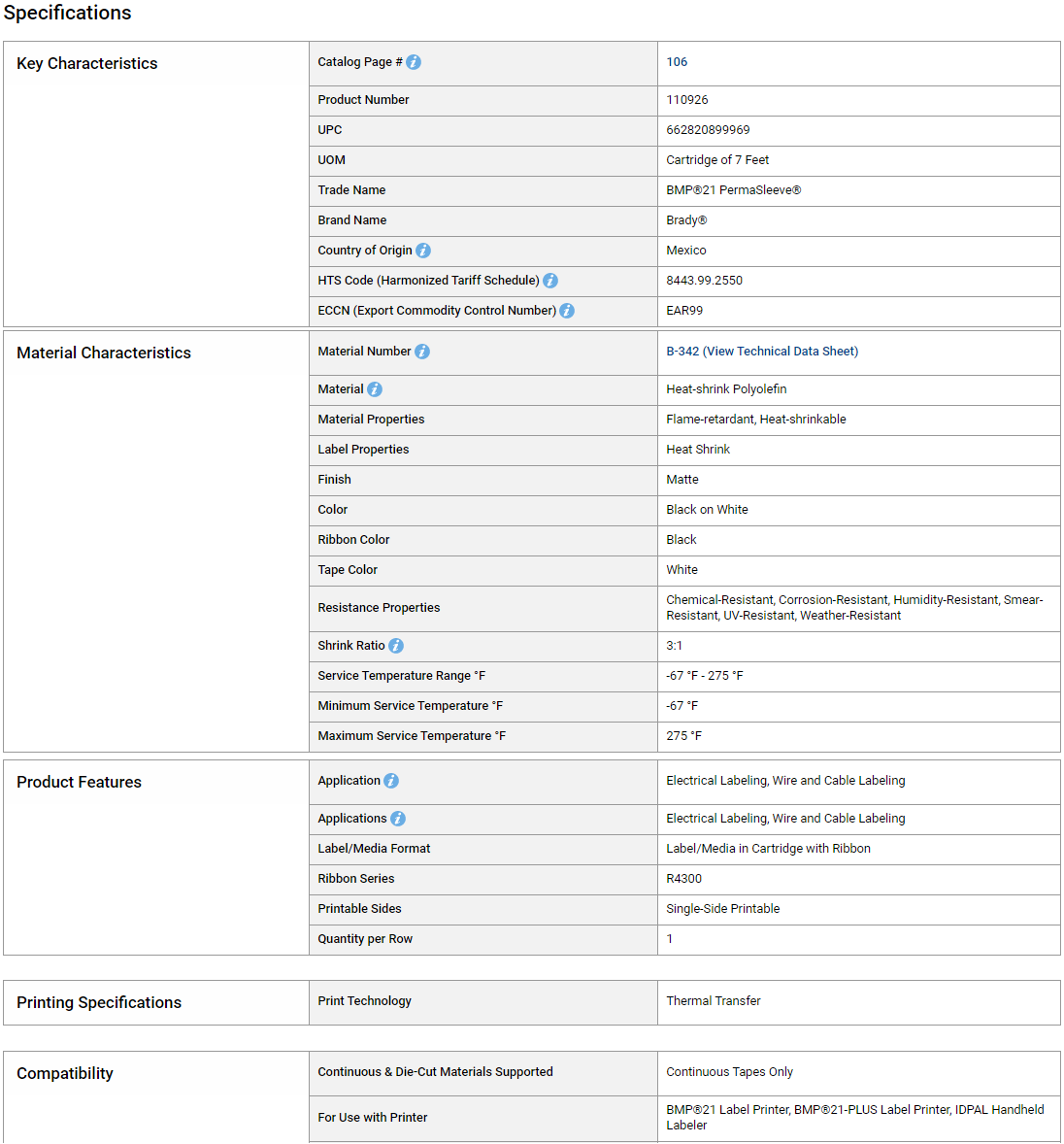This screenshot has width=1064, height=1144.
Task: Click the UPC value 662820899969
Action: click(x=708, y=130)
